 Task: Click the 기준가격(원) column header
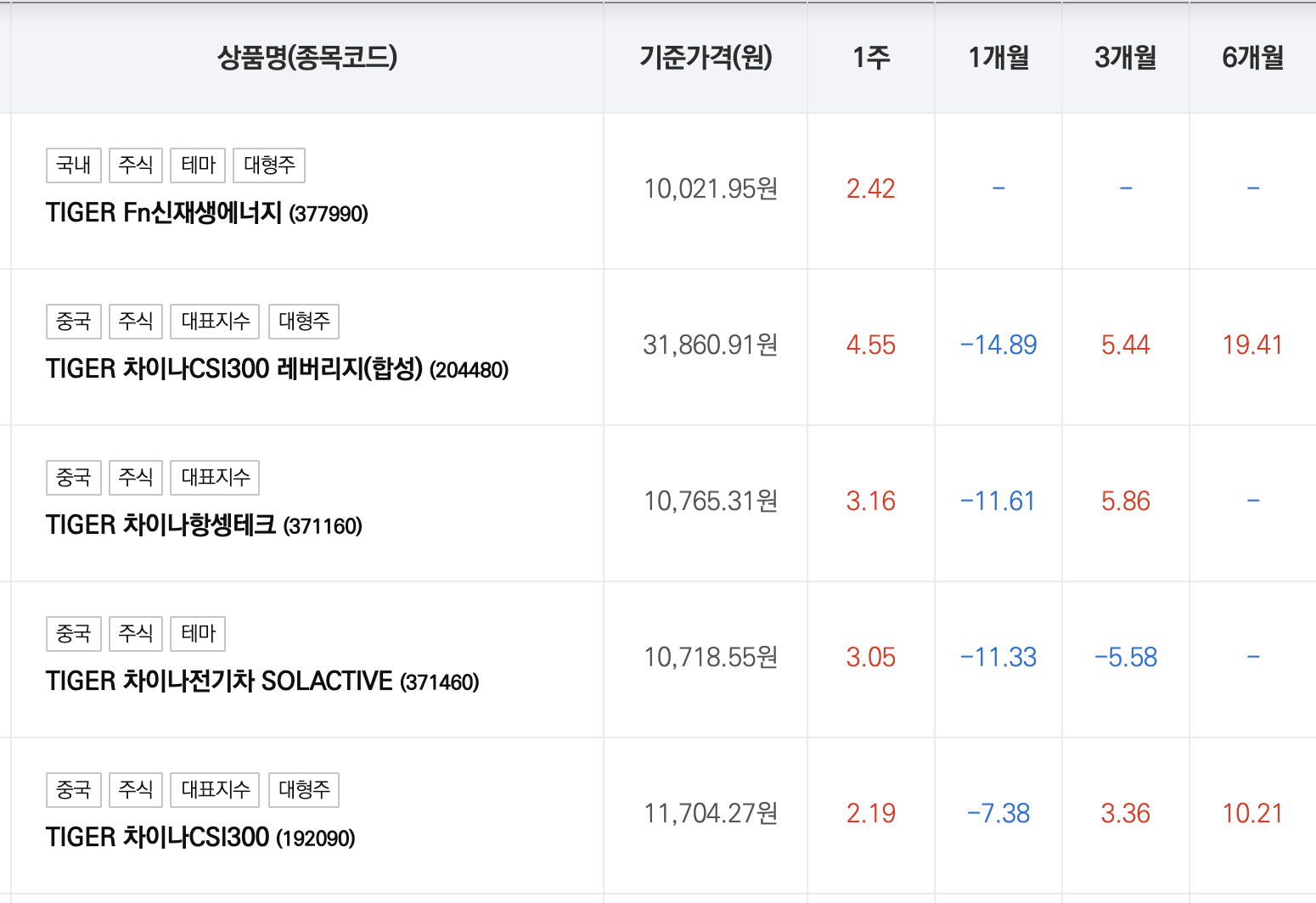(x=706, y=58)
